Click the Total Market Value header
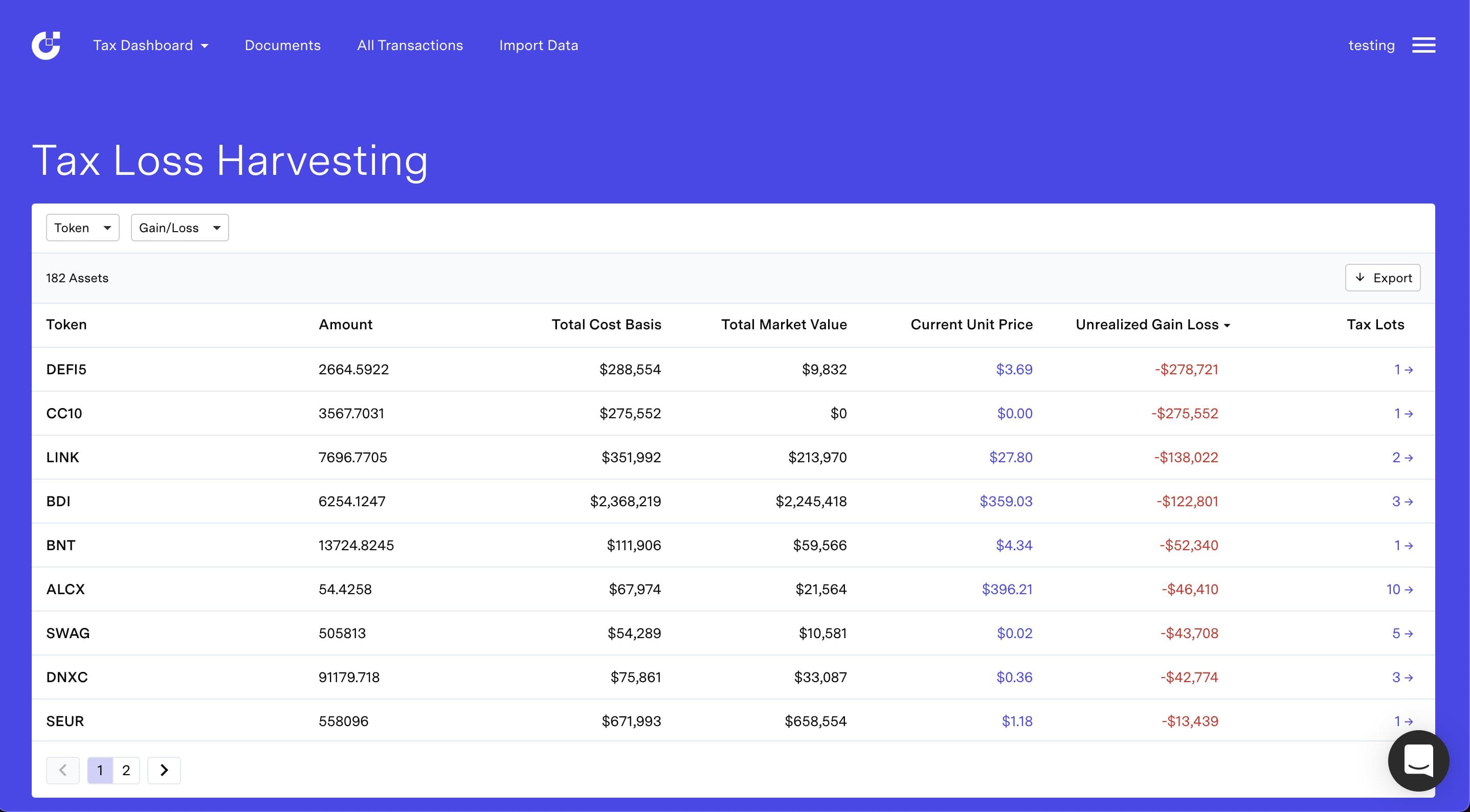Screen dimensions: 1470x812 click(784, 324)
